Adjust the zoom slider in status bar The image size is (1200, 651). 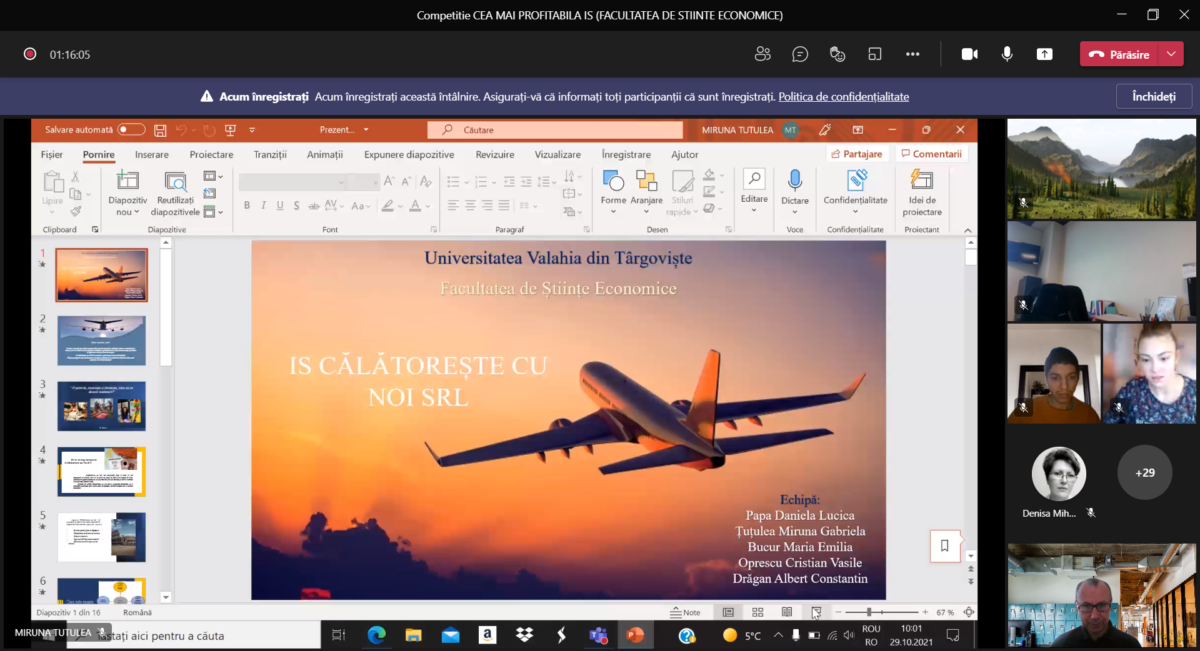pos(869,612)
